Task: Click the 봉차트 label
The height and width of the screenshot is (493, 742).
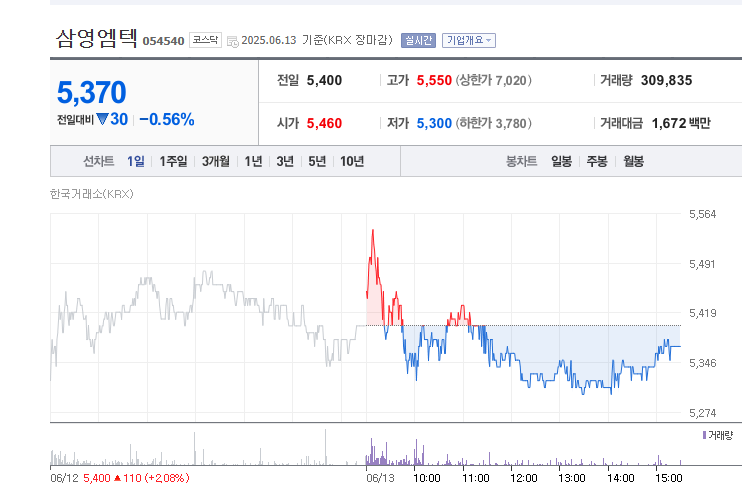Action: [521, 161]
